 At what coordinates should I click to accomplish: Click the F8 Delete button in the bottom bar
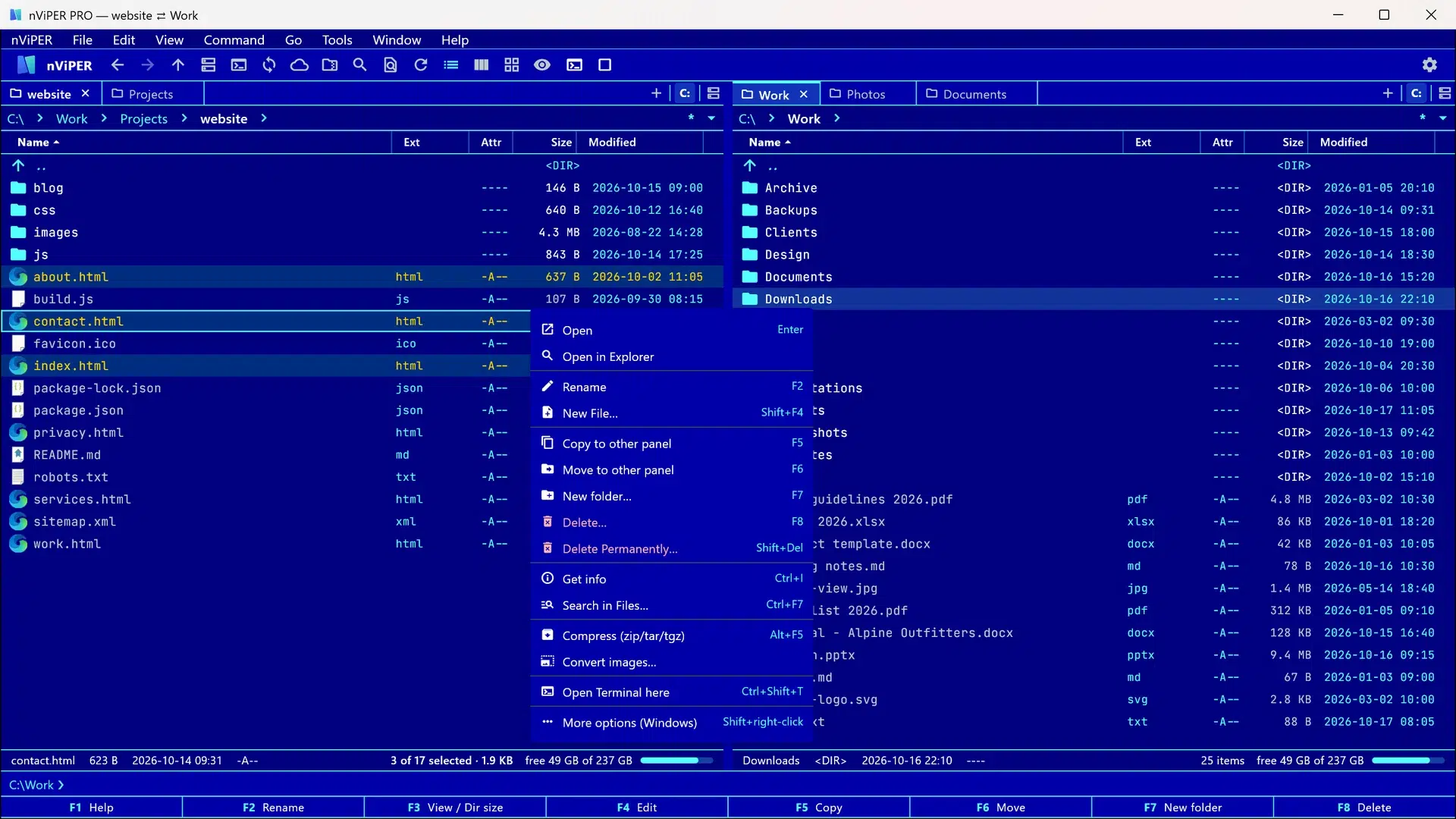coord(1364,808)
